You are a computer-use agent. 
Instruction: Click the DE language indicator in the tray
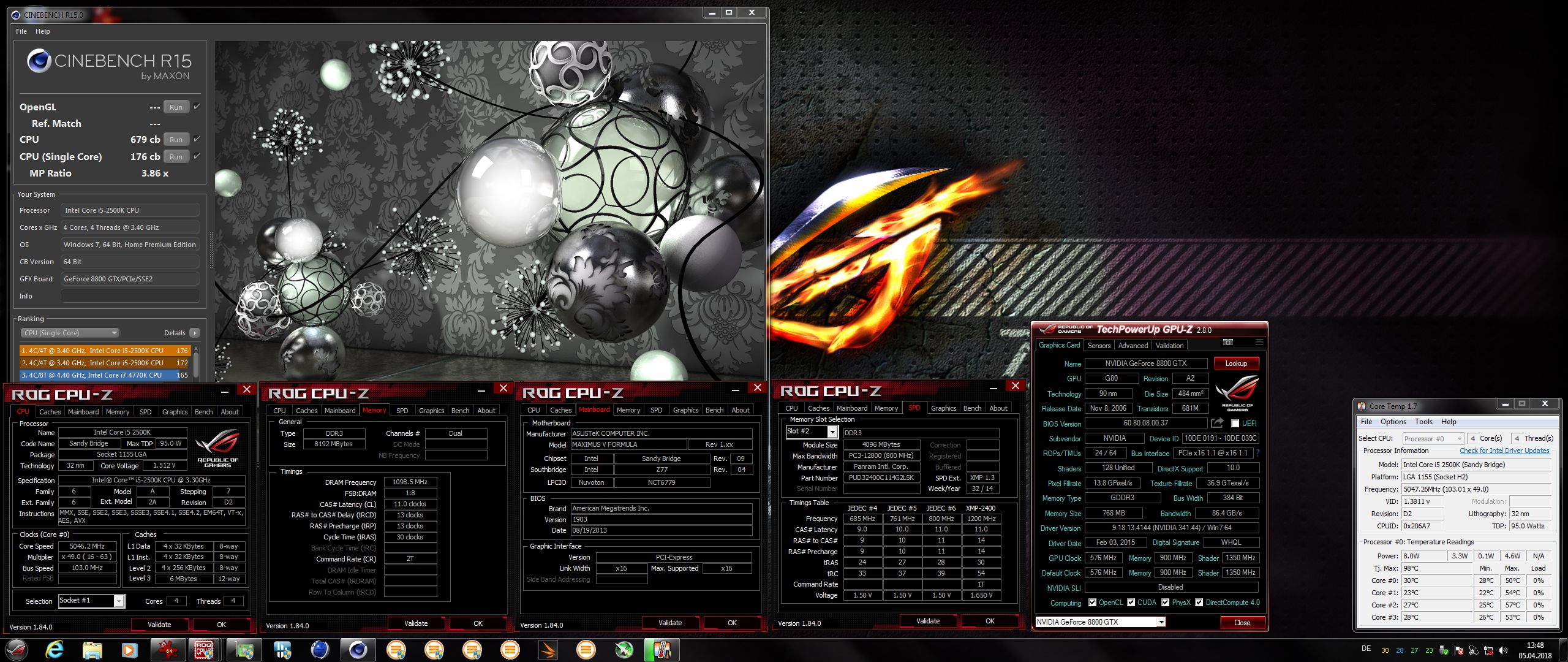pyautogui.click(x=1366, y=649)
